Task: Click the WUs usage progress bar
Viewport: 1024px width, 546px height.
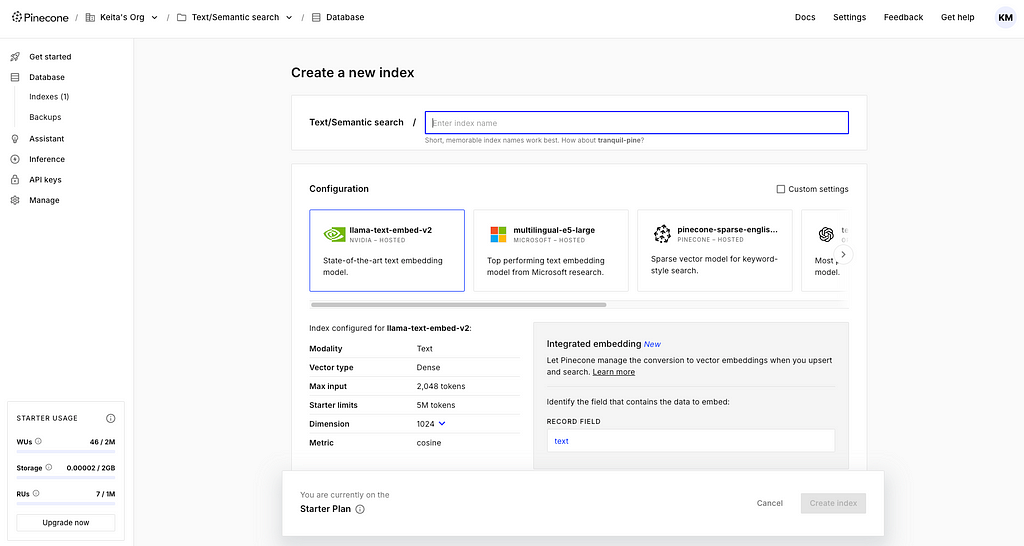Action: 65,451
